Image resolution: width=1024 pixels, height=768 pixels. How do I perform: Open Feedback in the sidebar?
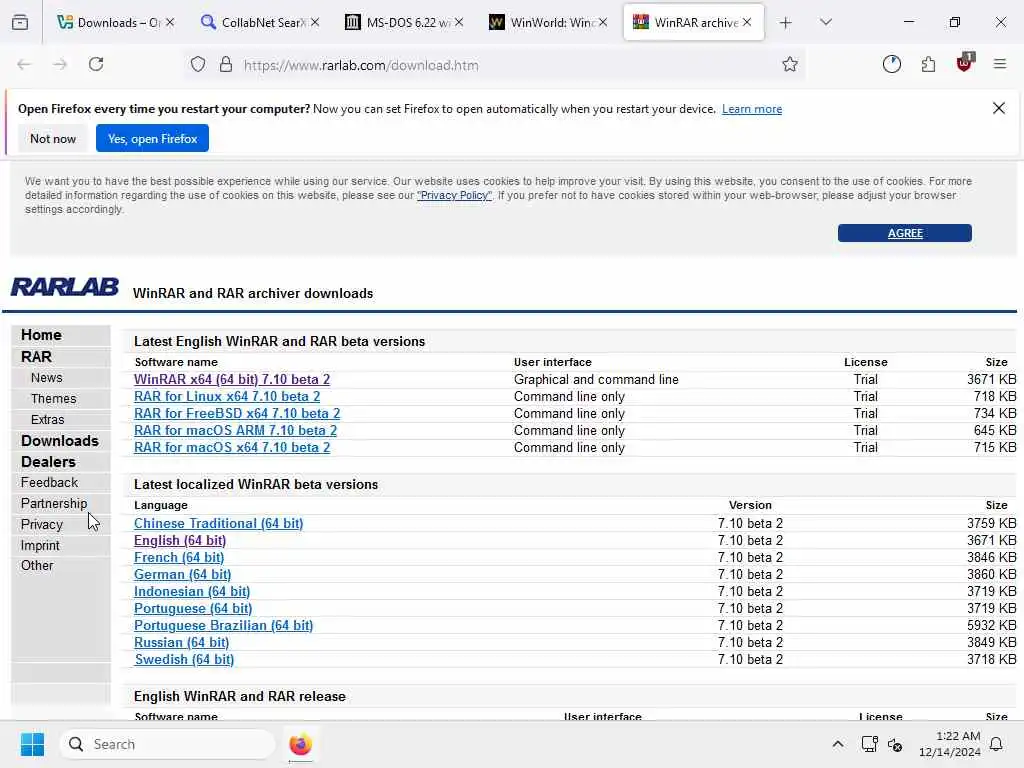[49, 483]
